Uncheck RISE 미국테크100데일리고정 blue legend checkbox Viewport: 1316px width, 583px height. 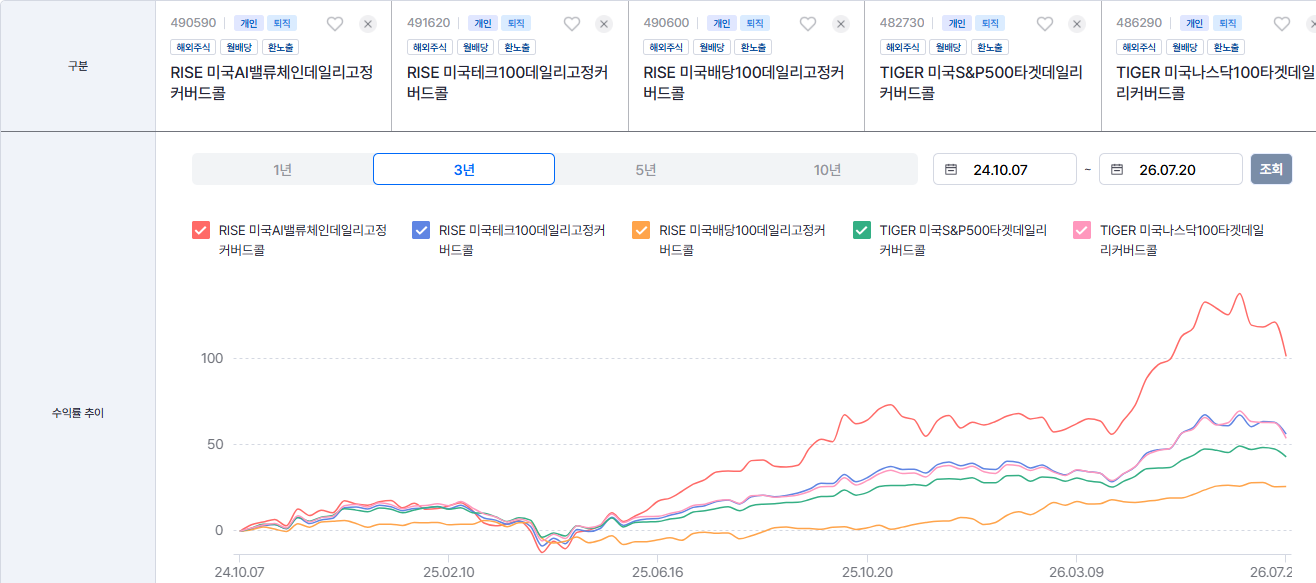point(421,230)
